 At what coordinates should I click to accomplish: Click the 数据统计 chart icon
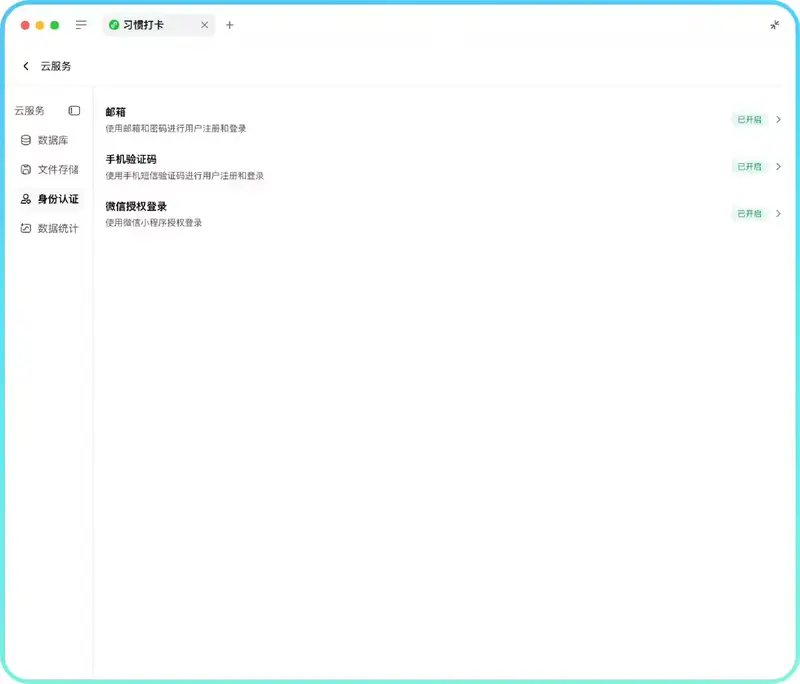tap(26, 229)
